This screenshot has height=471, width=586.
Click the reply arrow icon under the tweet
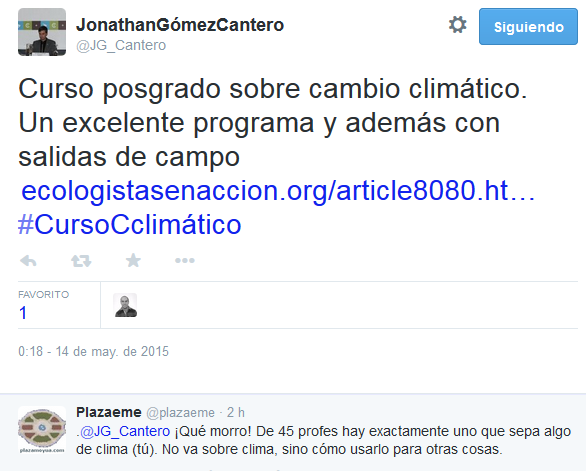pos(28,261)
